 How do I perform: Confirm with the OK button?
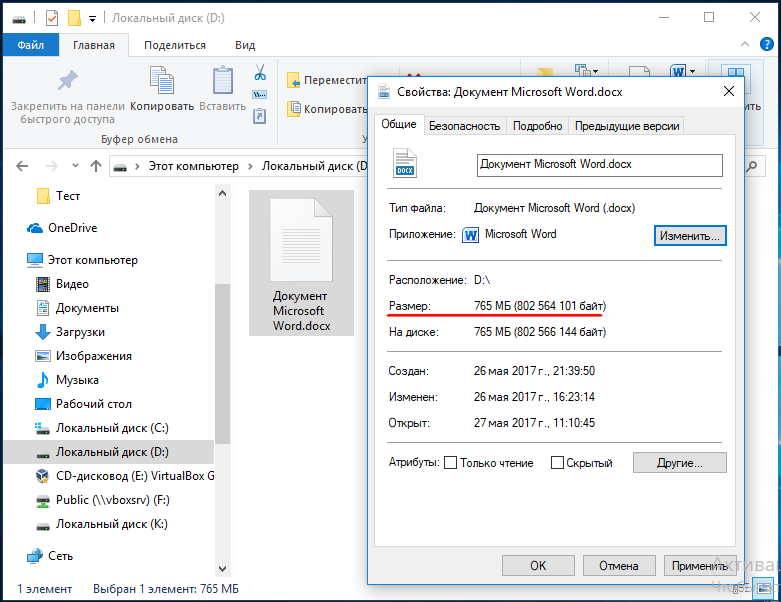[538, 566]
